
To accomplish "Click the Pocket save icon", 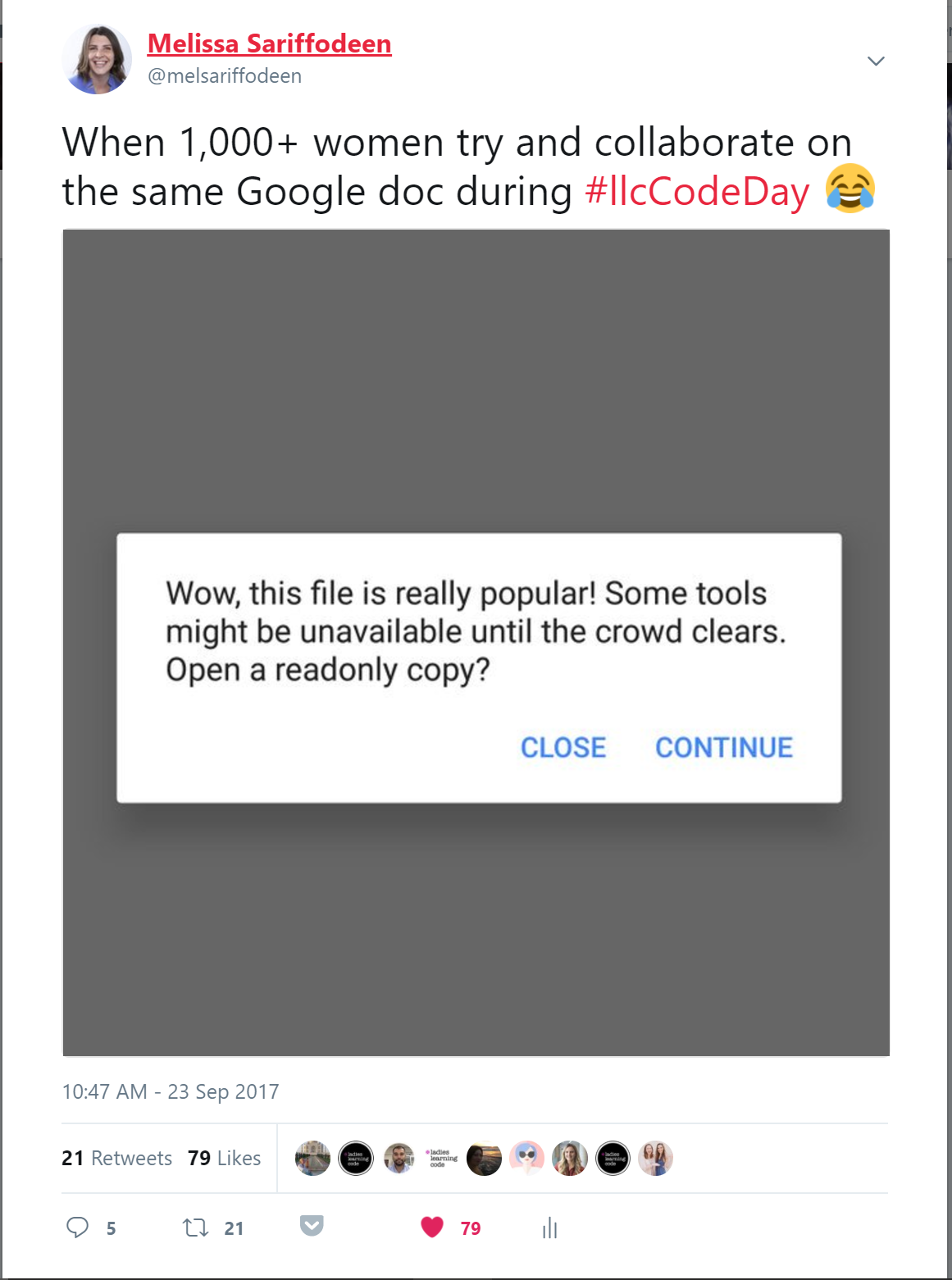I will (x=312, y=1226).
